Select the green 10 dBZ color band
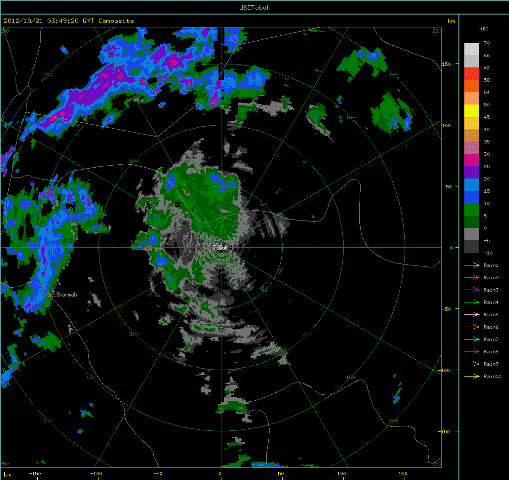Viewport: 509px width, 480px height. point(471,209)
